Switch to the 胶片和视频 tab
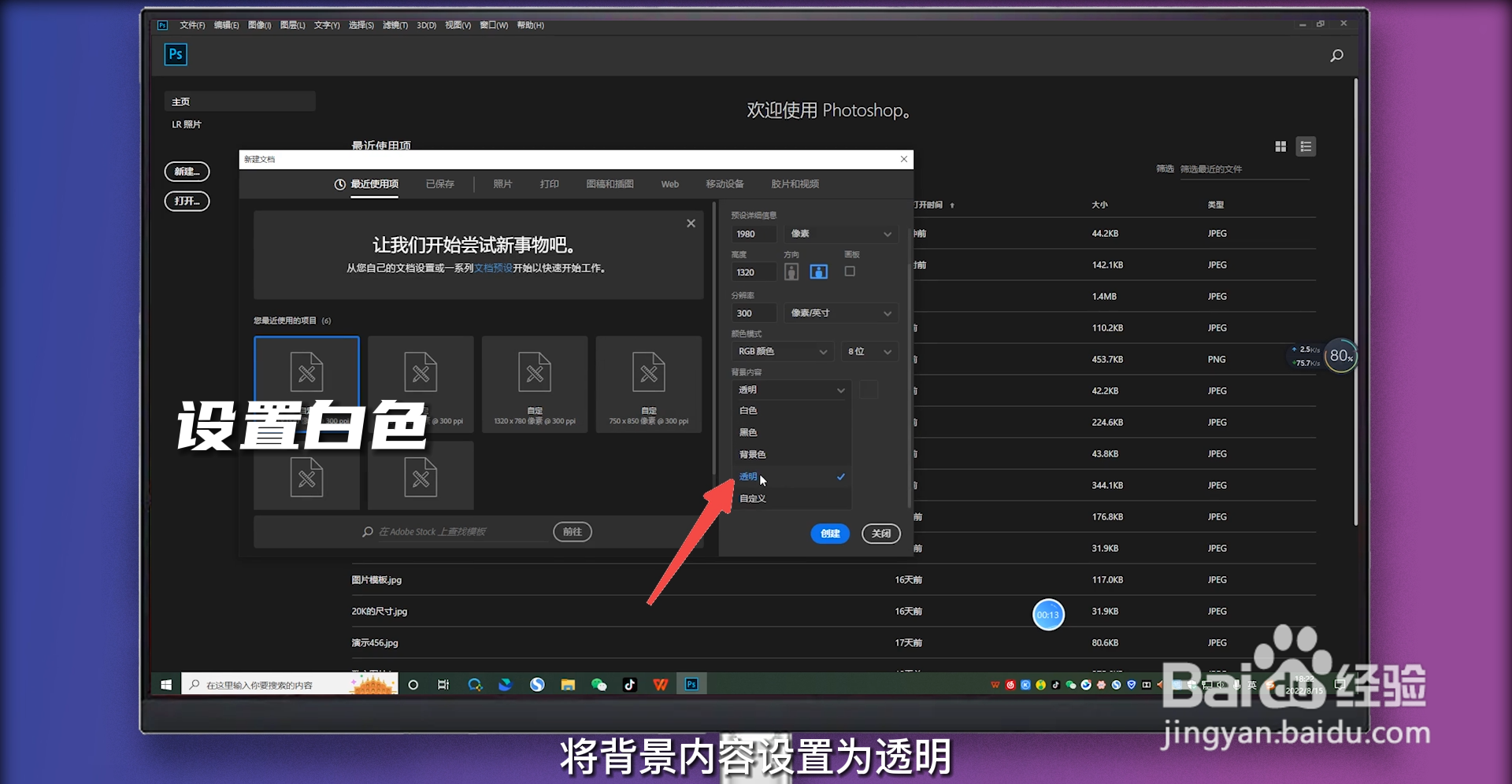 pyautogui.click(x=795, y=183)
